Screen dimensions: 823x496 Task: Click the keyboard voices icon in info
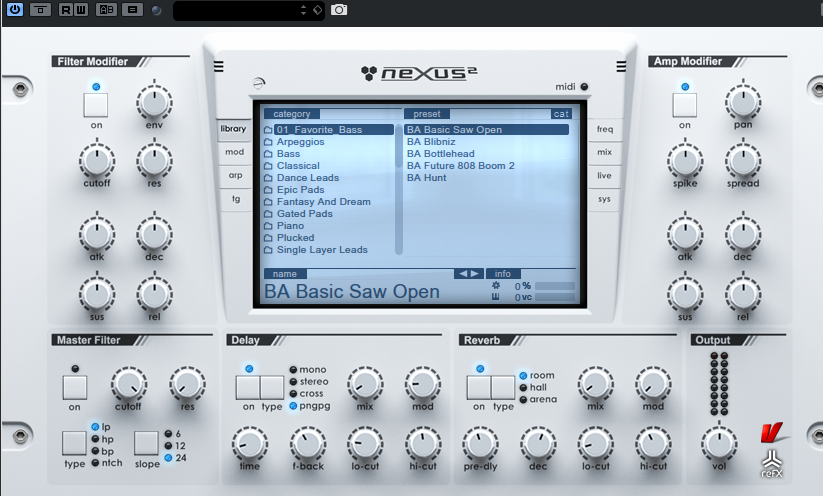(496, 297)
